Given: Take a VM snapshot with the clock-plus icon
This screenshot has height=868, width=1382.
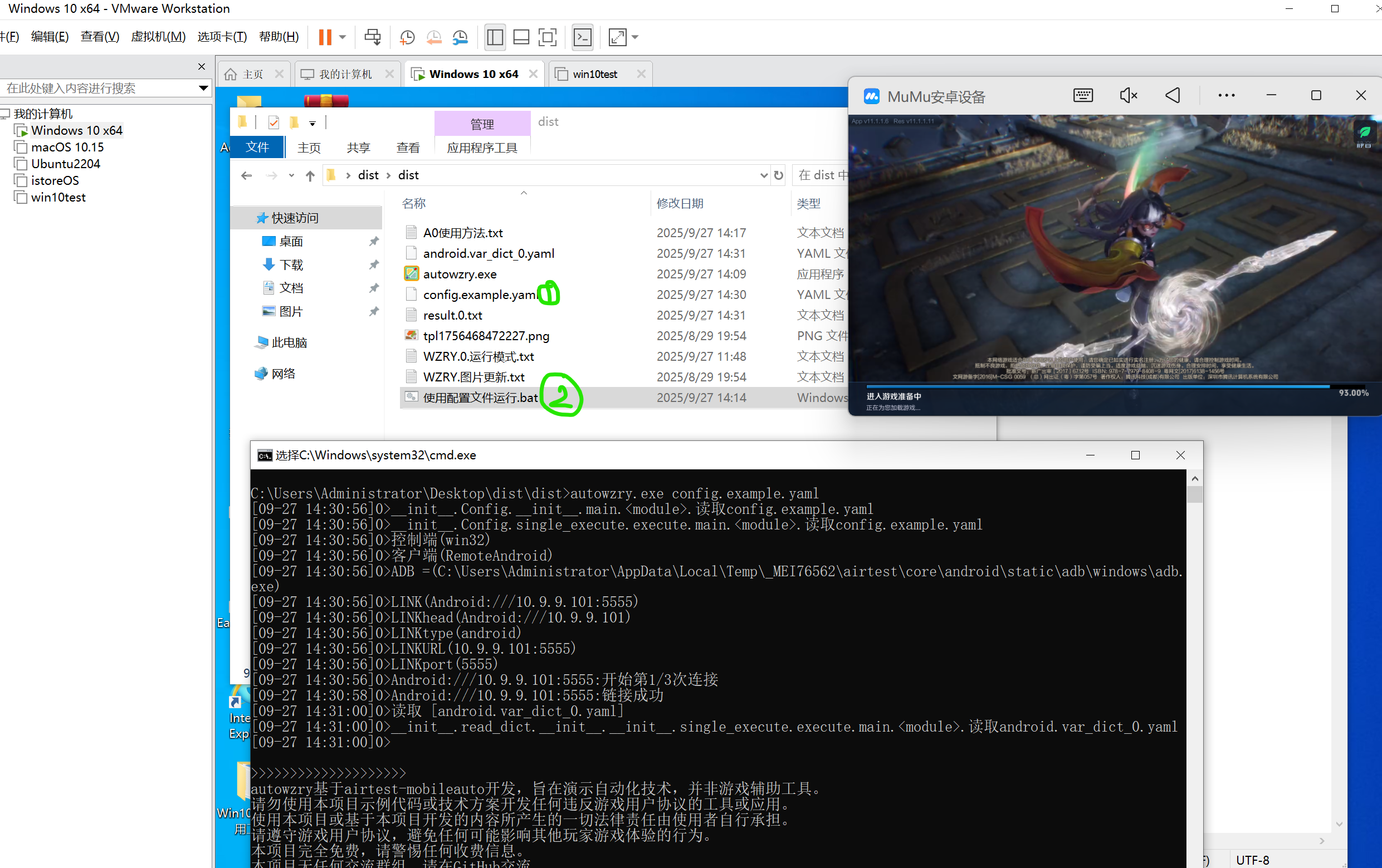Looking at the screenshot, I should pos(407,37).
